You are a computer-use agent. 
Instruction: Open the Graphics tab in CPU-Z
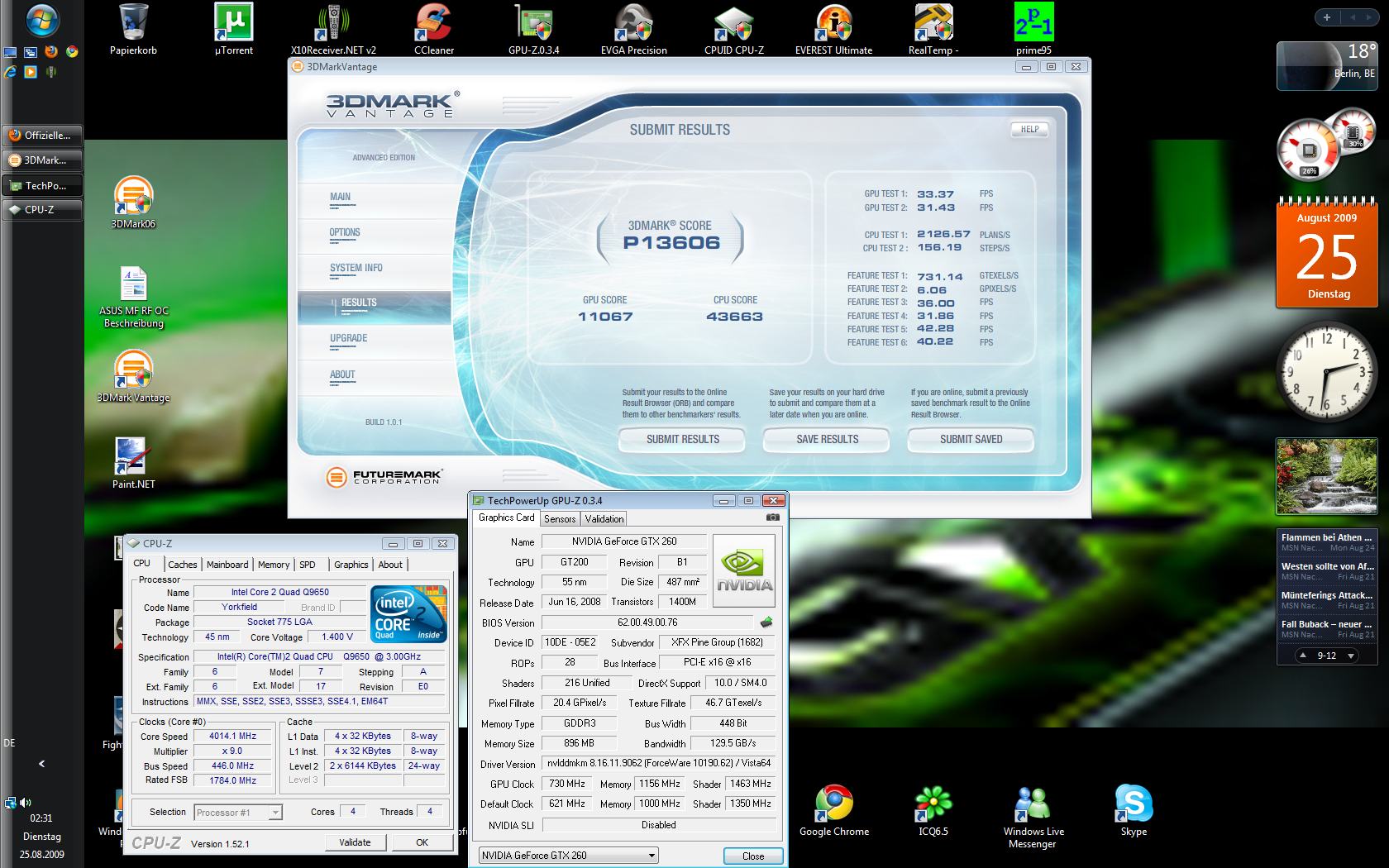pyautogui.click(x=351, y=565)
